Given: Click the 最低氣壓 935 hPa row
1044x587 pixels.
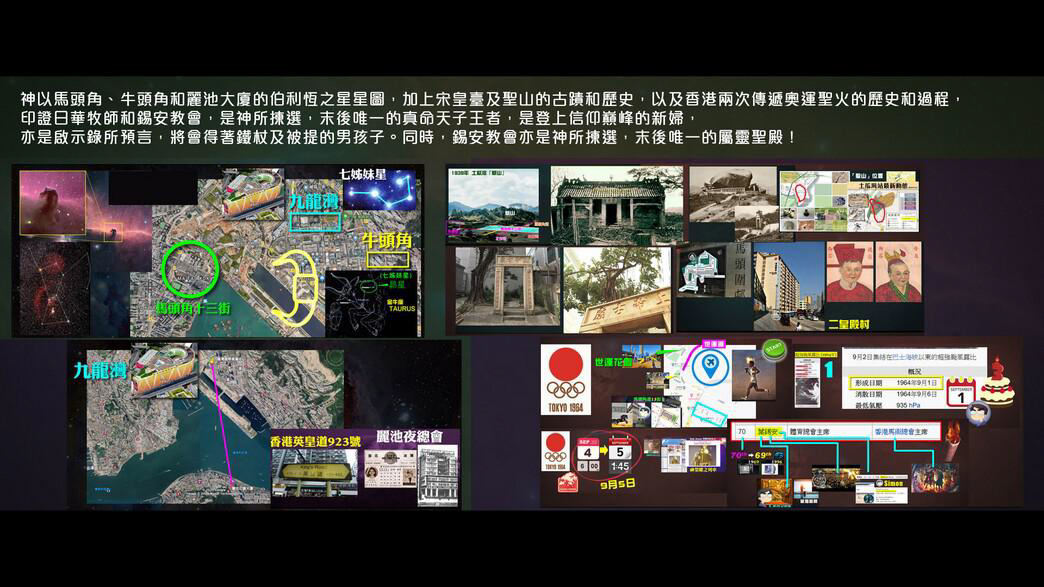Looking at the screenshot, I should tap(896, 405).
